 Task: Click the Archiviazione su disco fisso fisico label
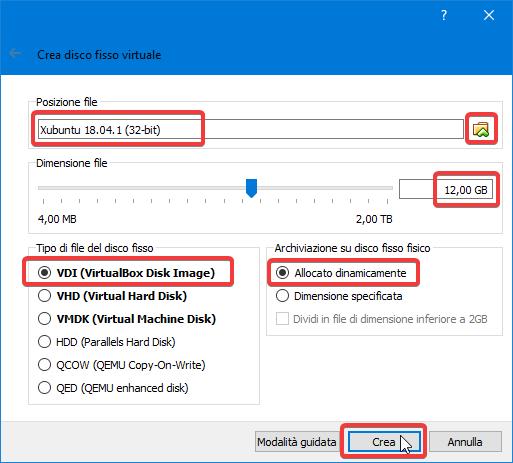[352, 248]
